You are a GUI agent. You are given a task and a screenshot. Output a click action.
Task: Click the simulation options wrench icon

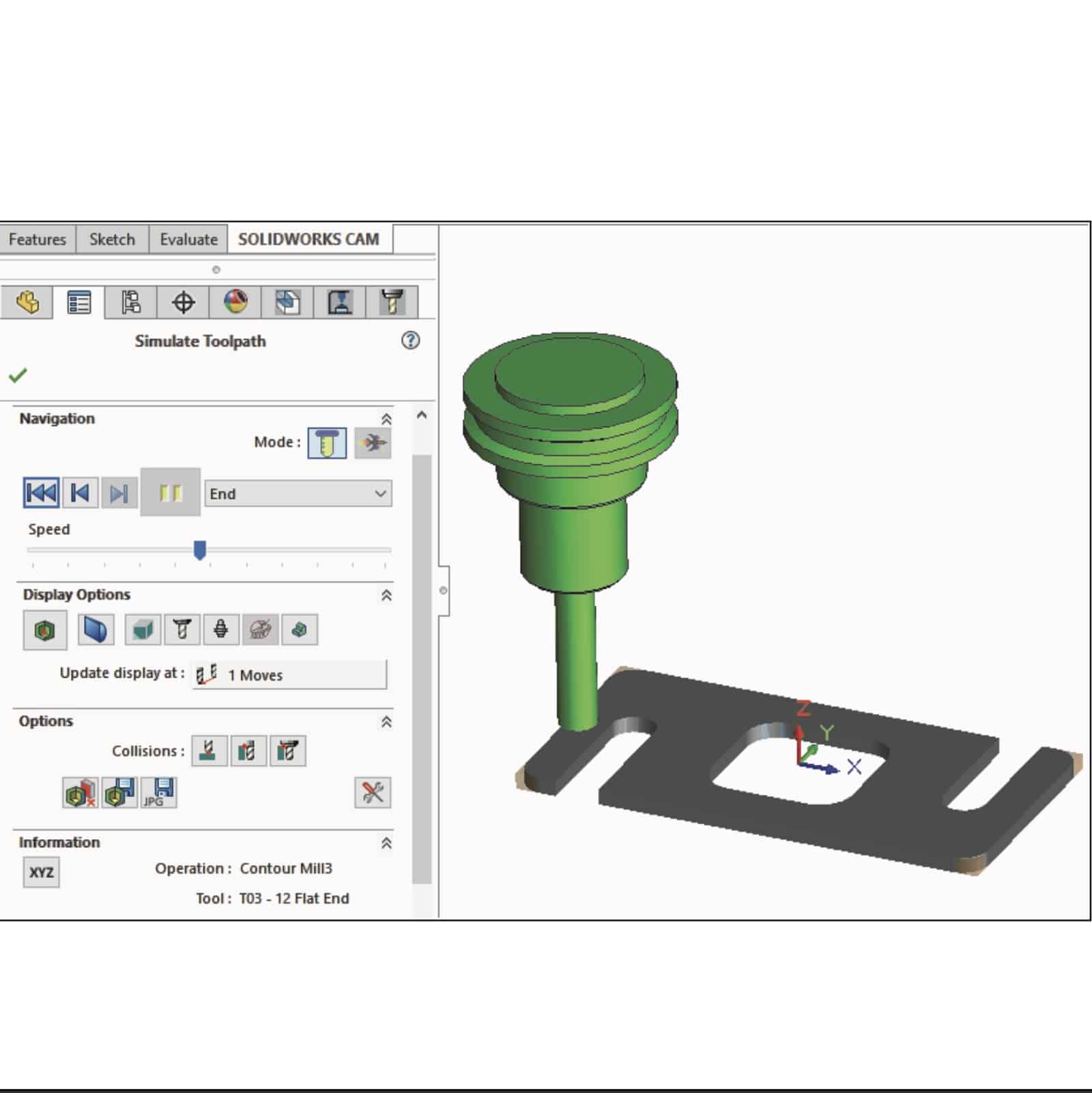[x=373, y=792]
